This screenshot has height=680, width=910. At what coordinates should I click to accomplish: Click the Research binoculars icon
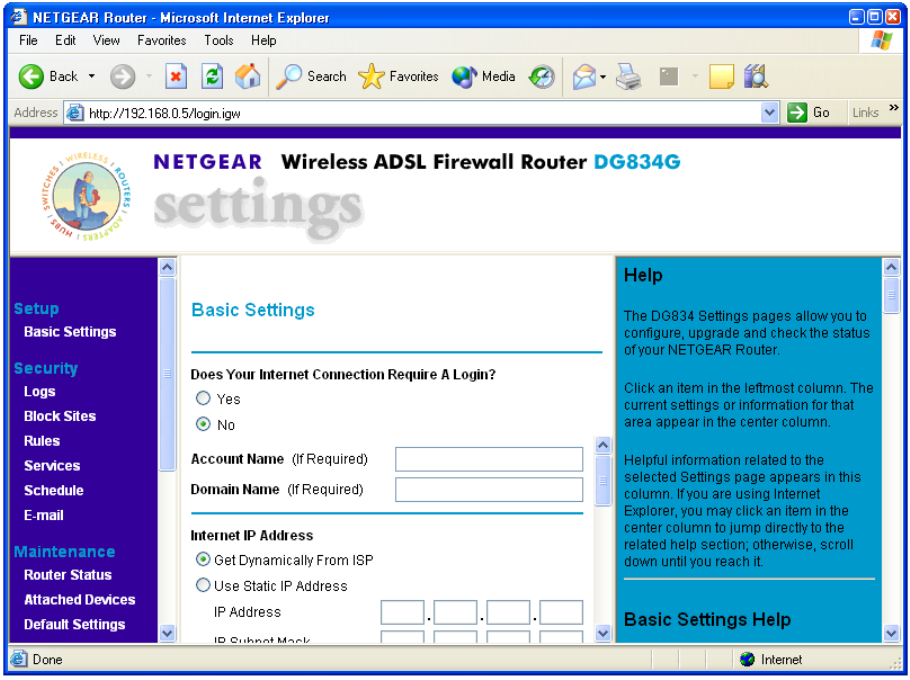[x=756, y=76]
